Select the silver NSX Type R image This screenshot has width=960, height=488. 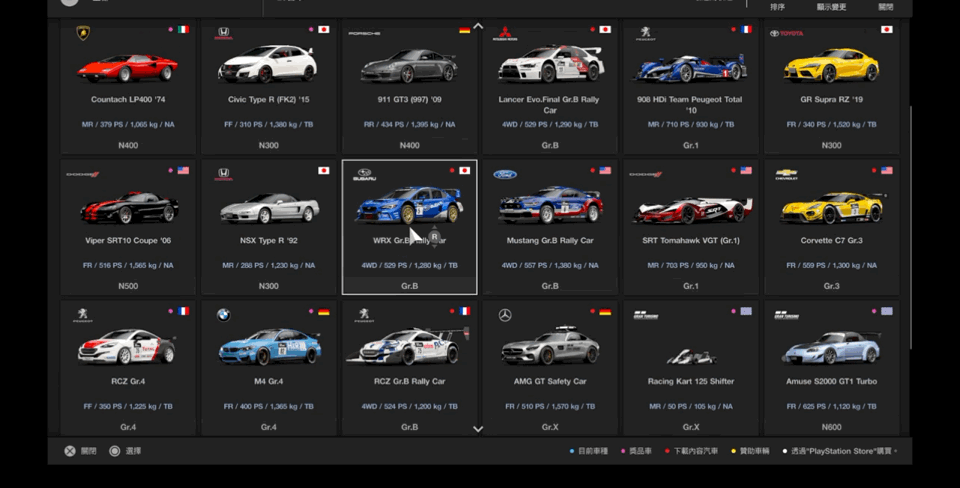(x=269, y=208)
